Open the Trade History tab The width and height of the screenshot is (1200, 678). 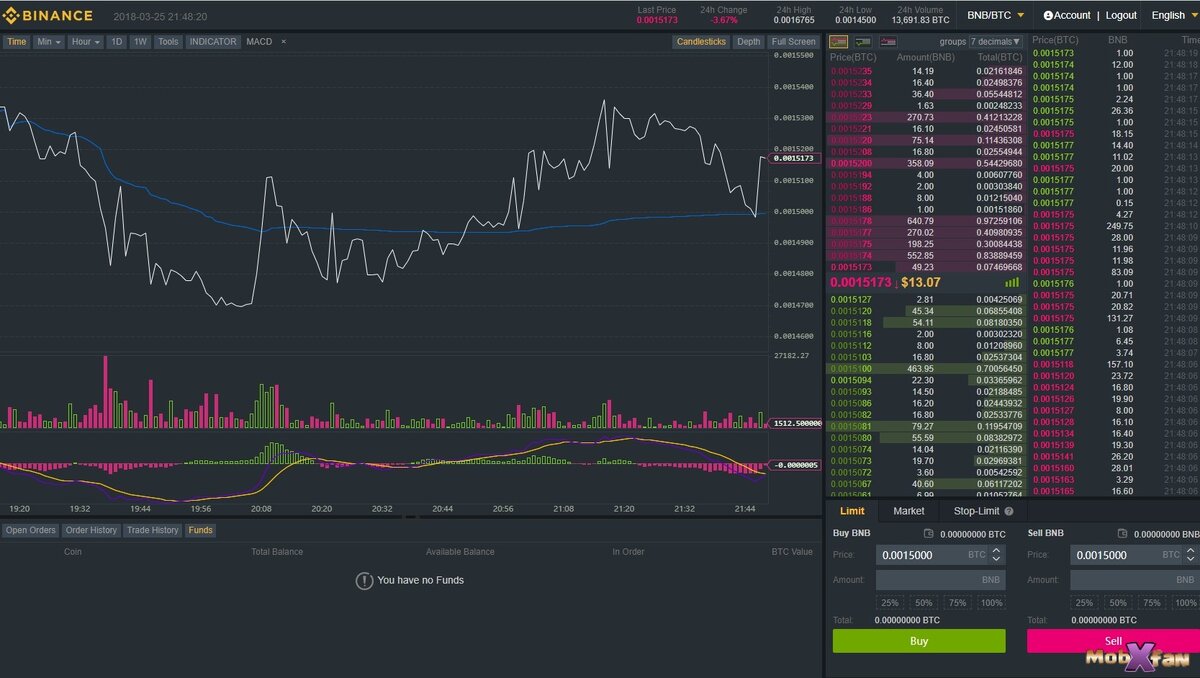click(152, 530)
